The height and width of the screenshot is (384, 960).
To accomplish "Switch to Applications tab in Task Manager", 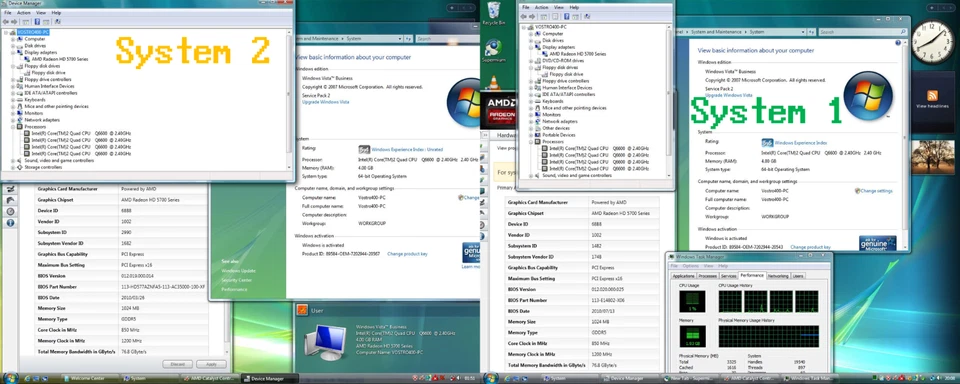I will coord(683,276).
